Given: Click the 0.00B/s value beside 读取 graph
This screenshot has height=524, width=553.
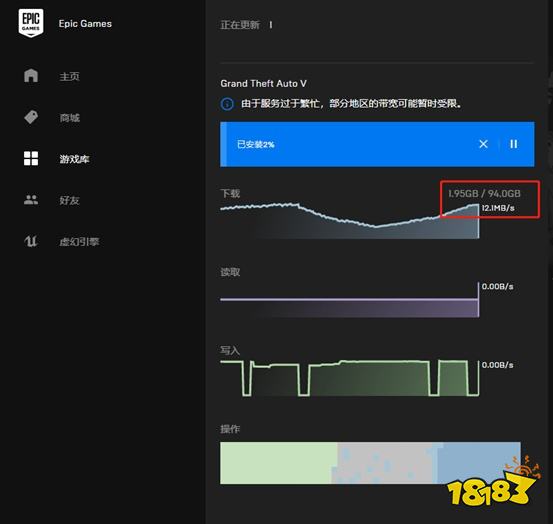Looking at the screenshot, I should point(497,286).
